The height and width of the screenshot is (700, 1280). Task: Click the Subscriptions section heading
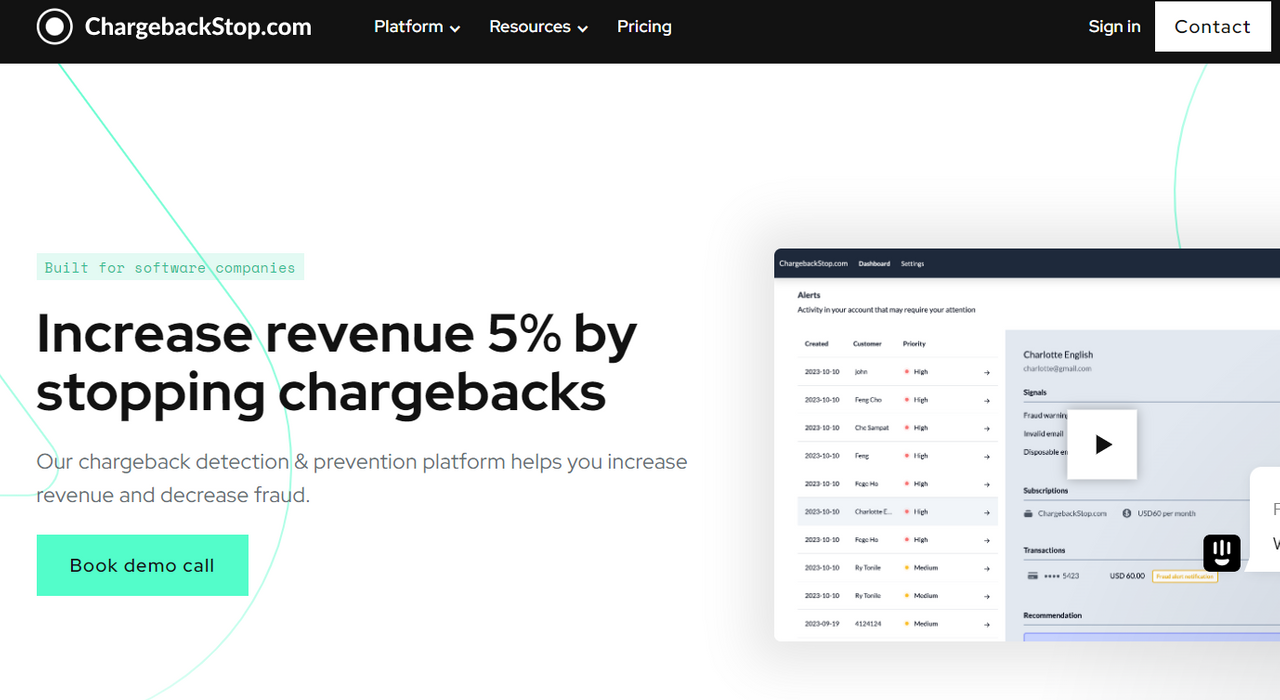[x=1046, y=491]
